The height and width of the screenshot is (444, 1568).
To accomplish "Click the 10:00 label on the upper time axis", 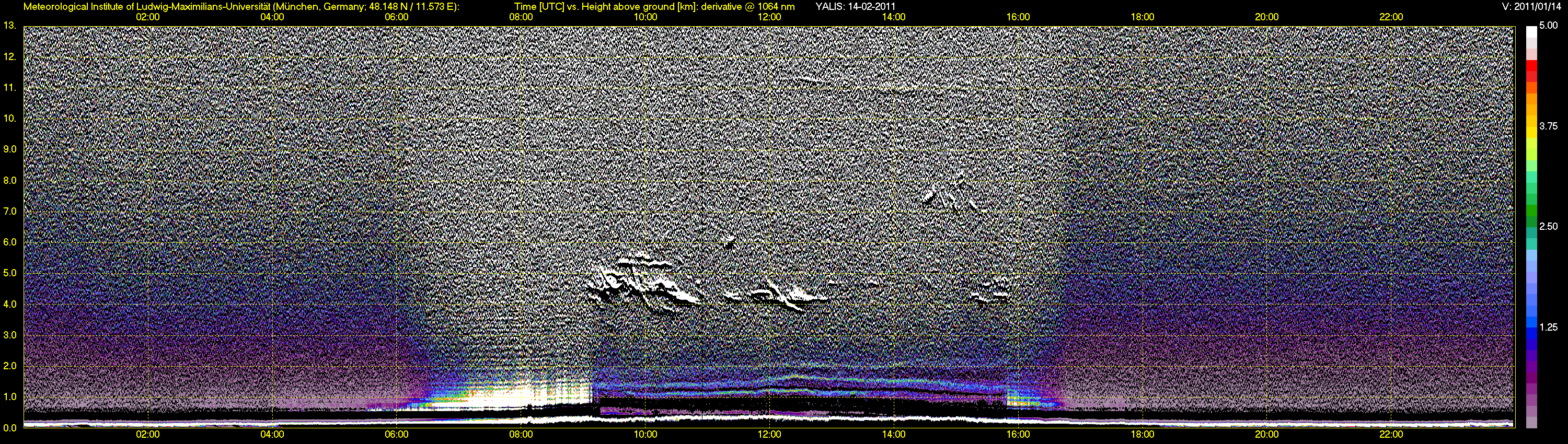I will click(x=645, y=17).
